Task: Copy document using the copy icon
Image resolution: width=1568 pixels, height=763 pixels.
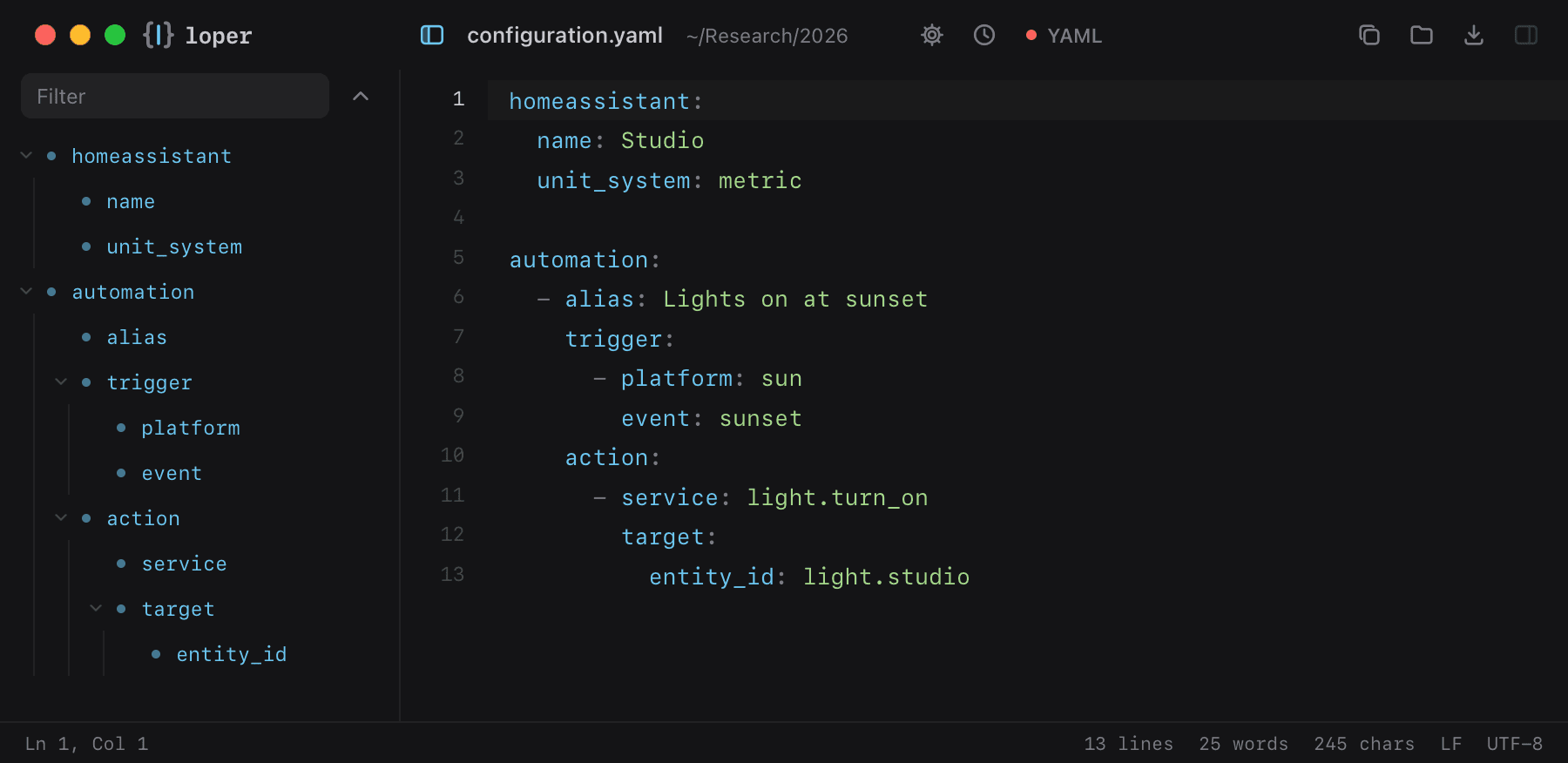Action: (x=1369, y=35)
